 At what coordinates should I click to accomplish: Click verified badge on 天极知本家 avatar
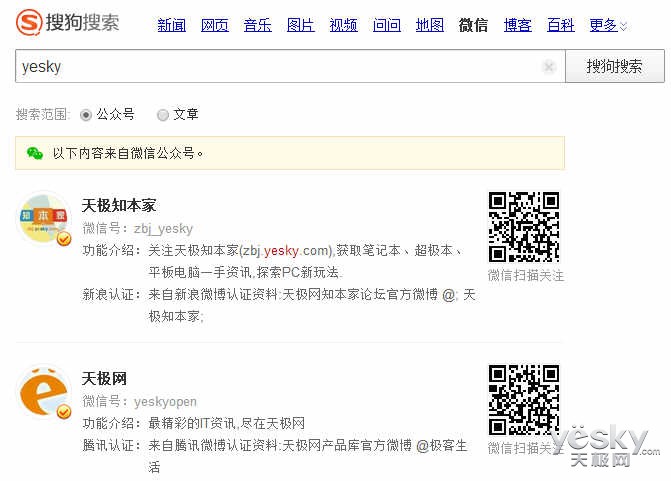pos(63,240)
